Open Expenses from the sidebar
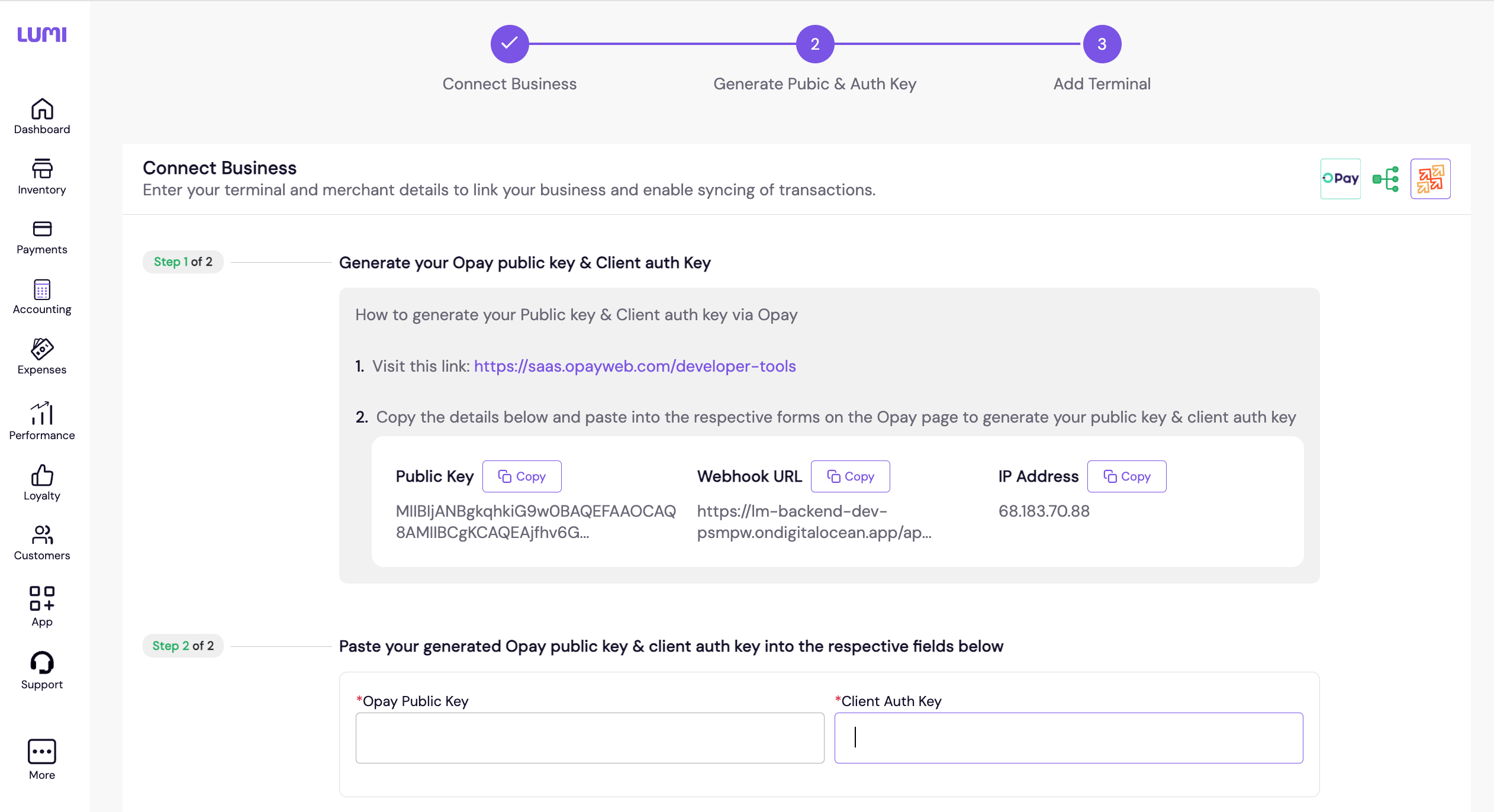This screenshot has width=1494, height=812. click(42, 356)
